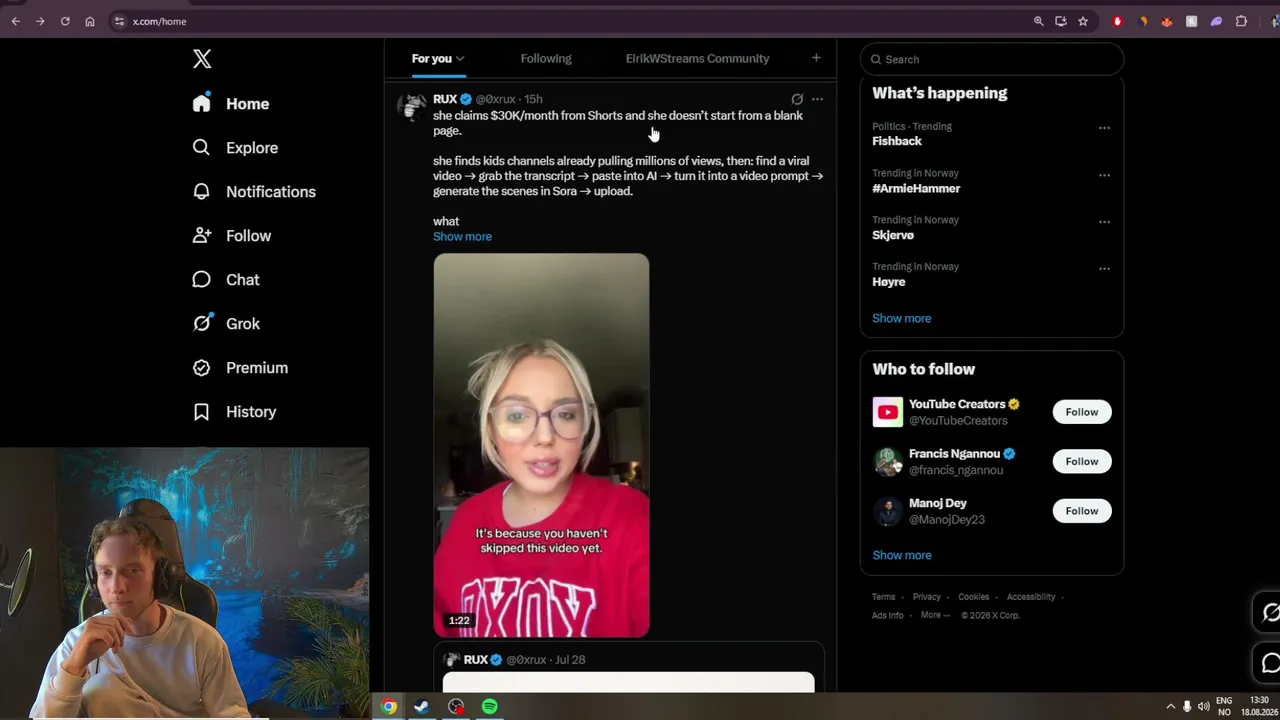Open more options for Fishback trend
1280x720 pixels.
1104,128
